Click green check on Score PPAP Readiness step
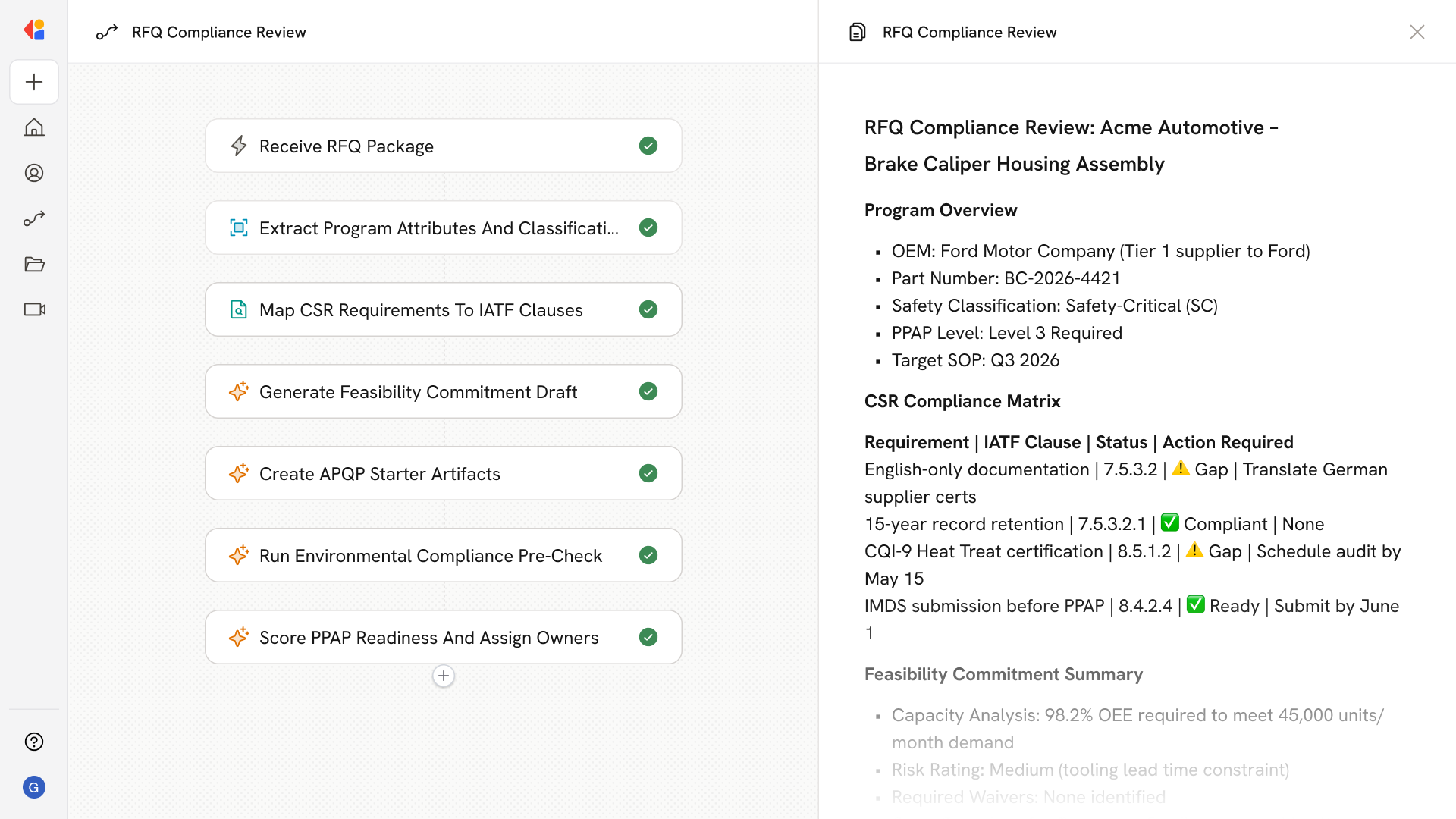The image size is (1456, 819). (x=648, y=637)
